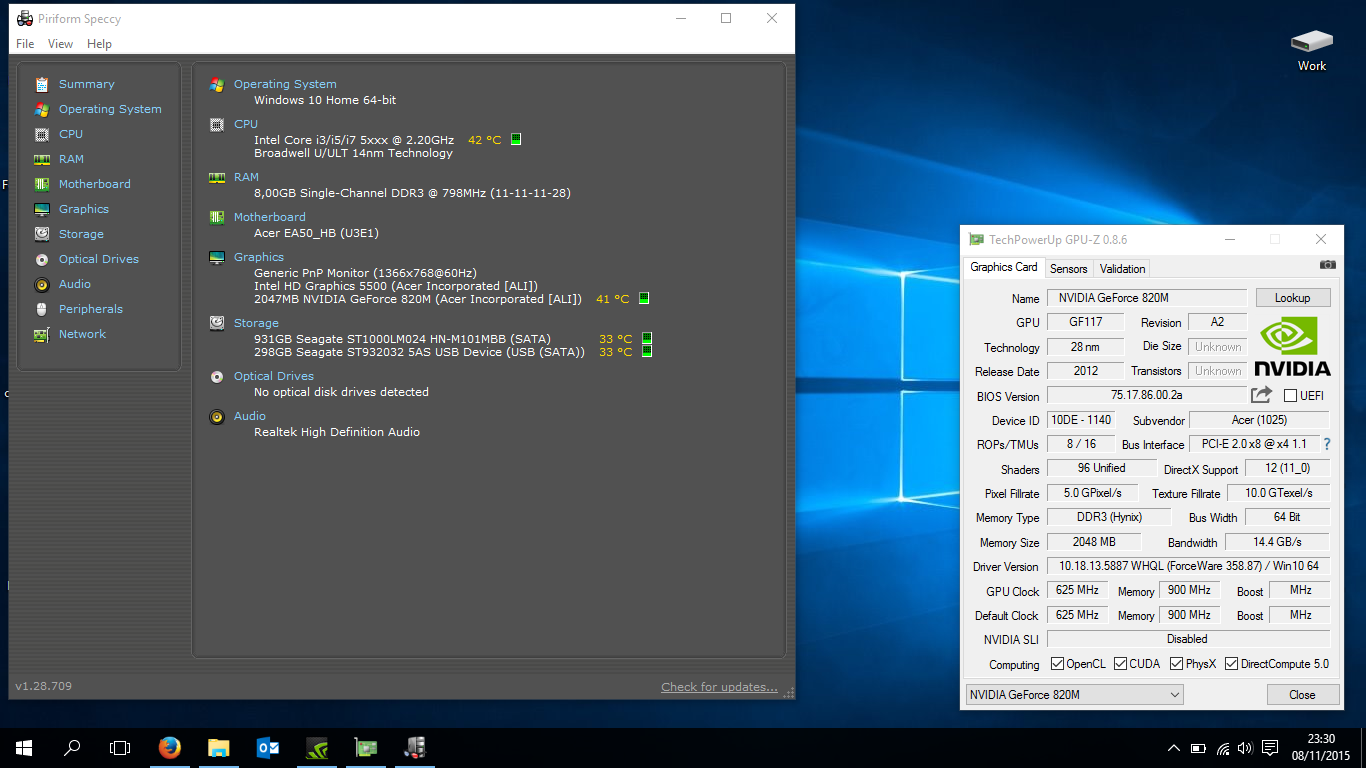Switch to the Sensors tab in GPU-Z

[x=1068, y=269]
